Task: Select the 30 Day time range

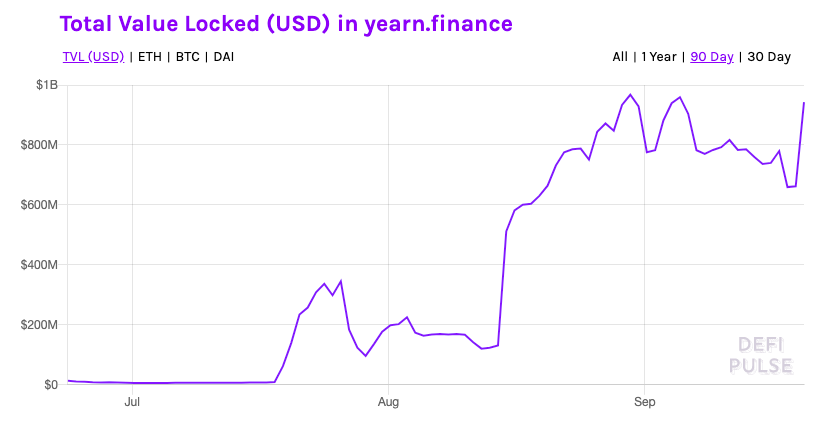Action: tap(769, 57)
